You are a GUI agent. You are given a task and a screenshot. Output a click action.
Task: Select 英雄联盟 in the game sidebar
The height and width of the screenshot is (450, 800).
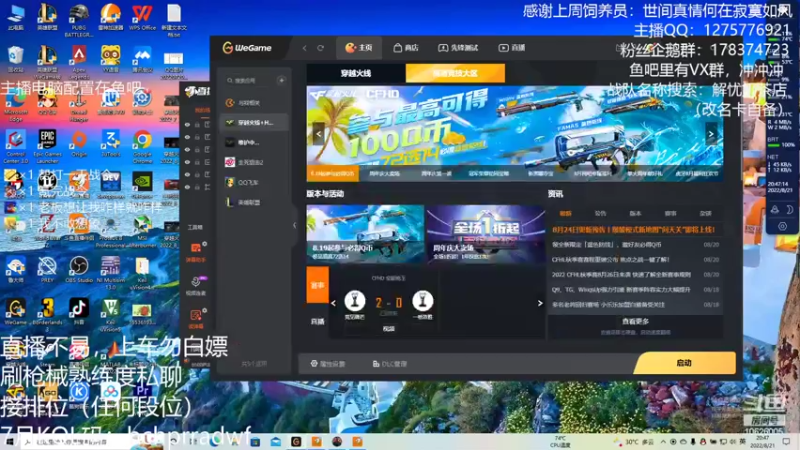pyautogui.click(x=255, y=202)
